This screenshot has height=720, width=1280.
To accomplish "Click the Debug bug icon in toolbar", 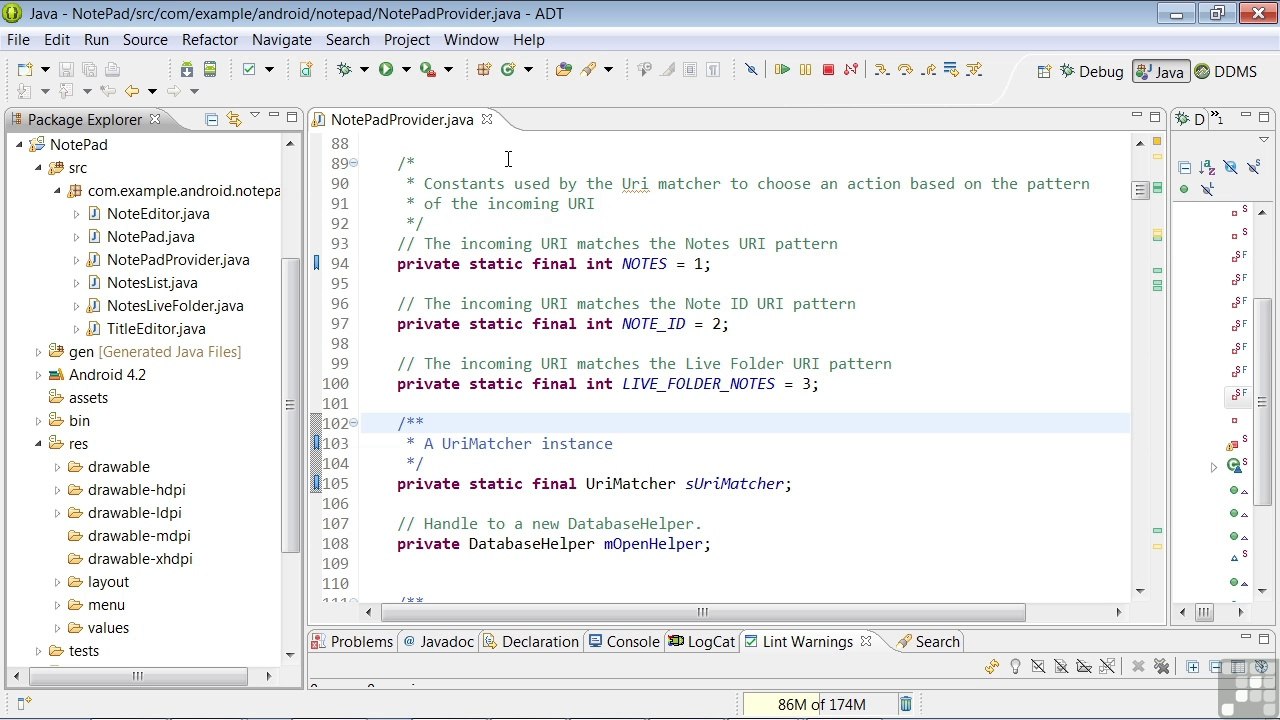I will 345,69.
